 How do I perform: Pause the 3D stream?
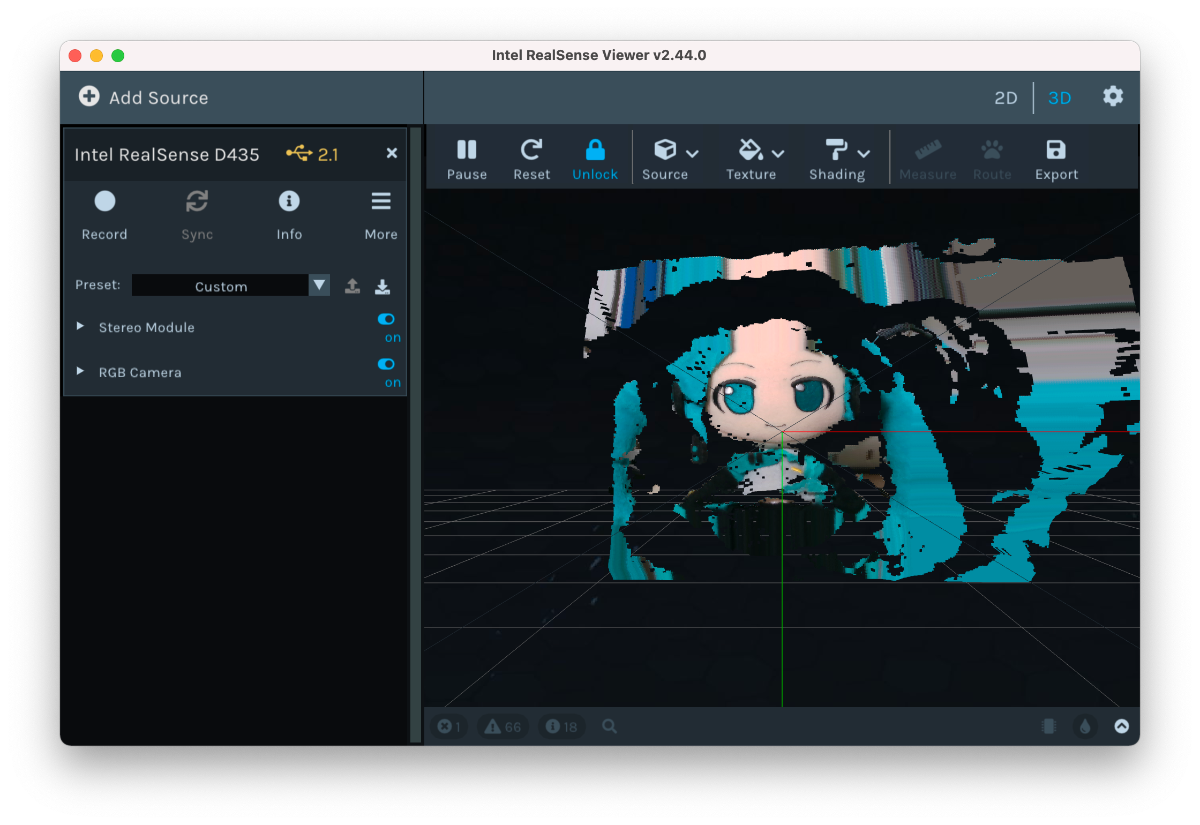[x=467, y=160]
